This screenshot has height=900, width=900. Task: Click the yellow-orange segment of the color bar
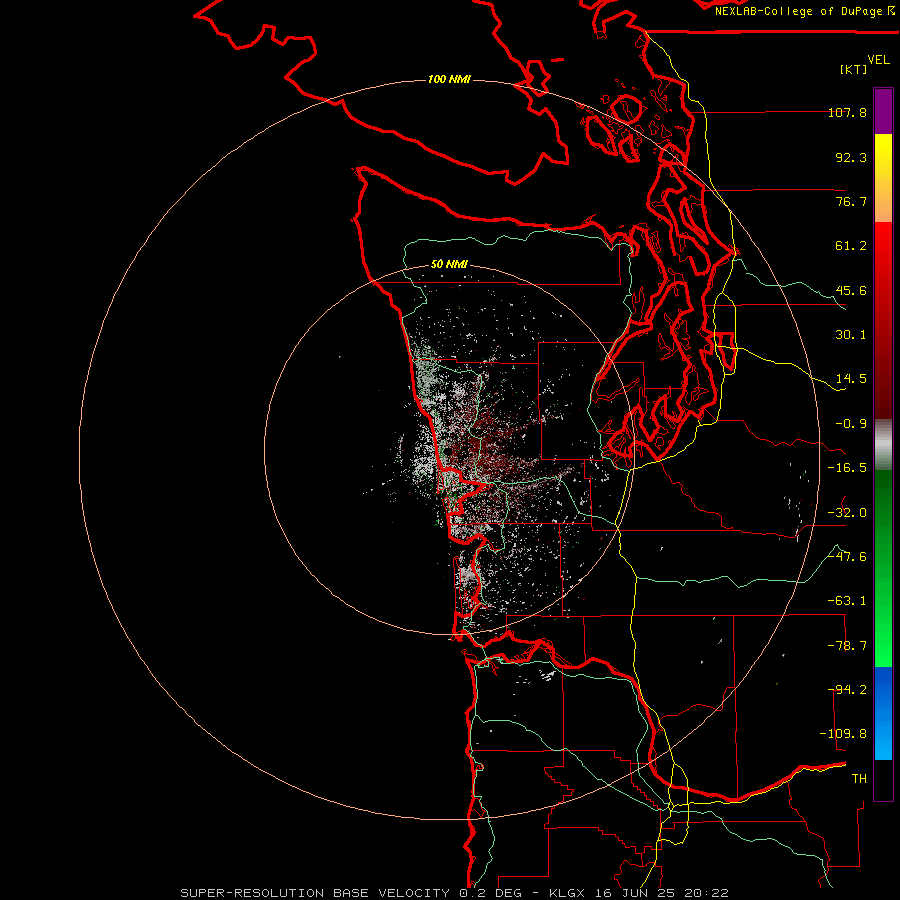point(883,178)
